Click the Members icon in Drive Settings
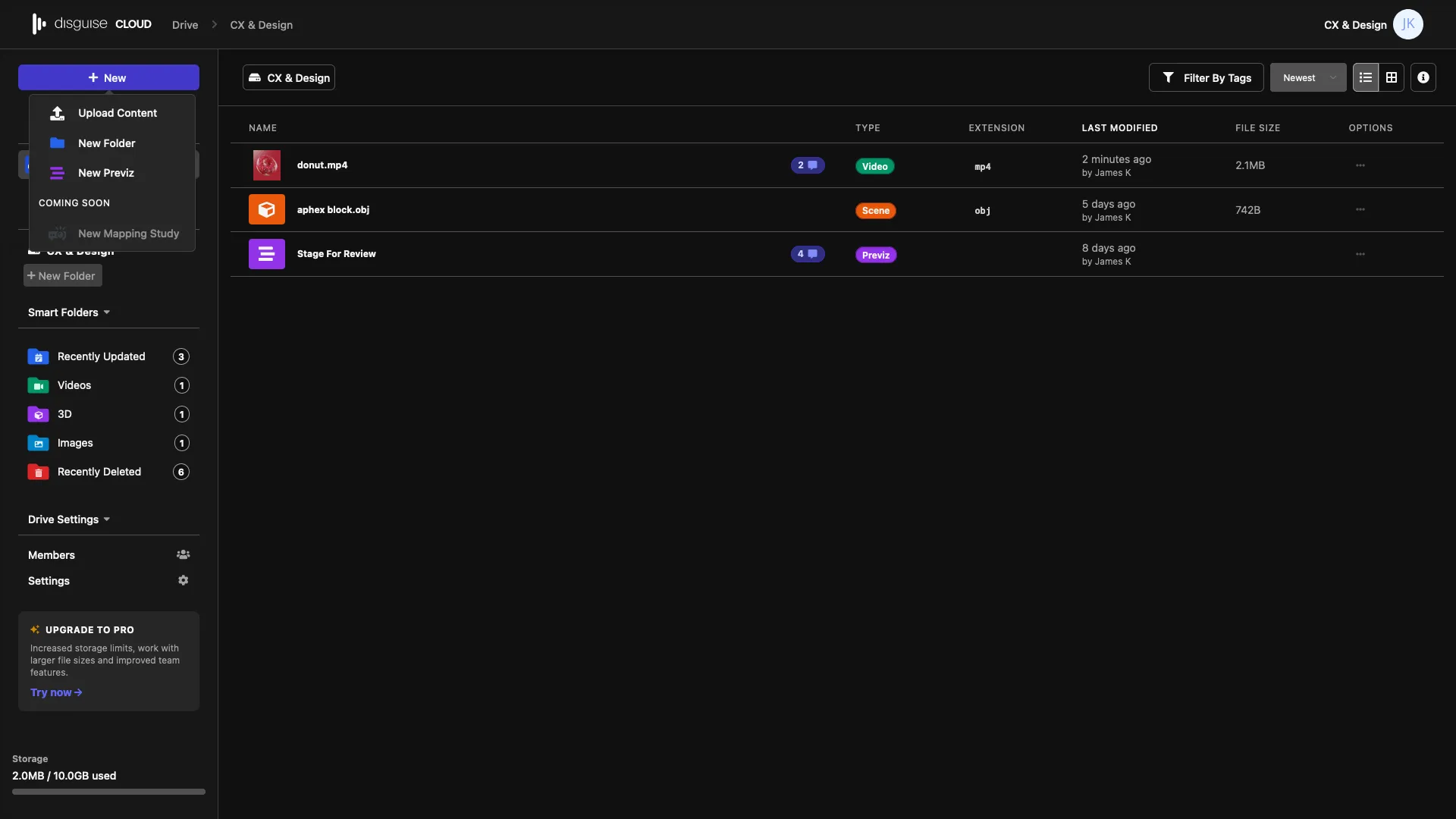This screenshot has height=819, width=1456. click(x=182, y=554)
